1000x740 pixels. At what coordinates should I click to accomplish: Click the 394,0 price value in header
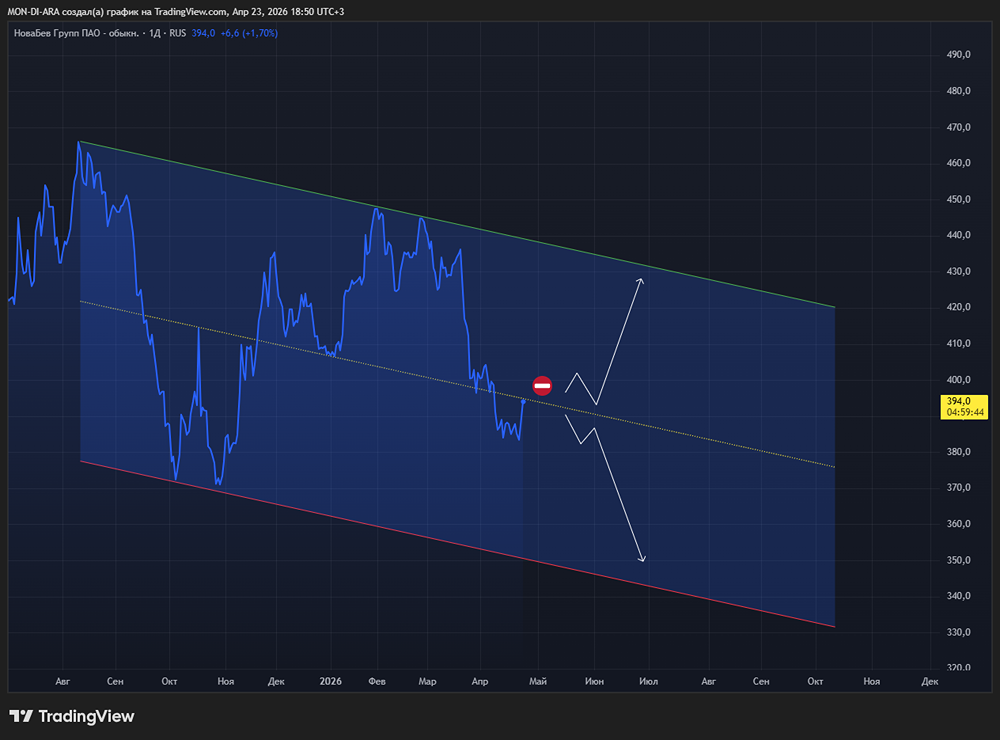[203, 33]
